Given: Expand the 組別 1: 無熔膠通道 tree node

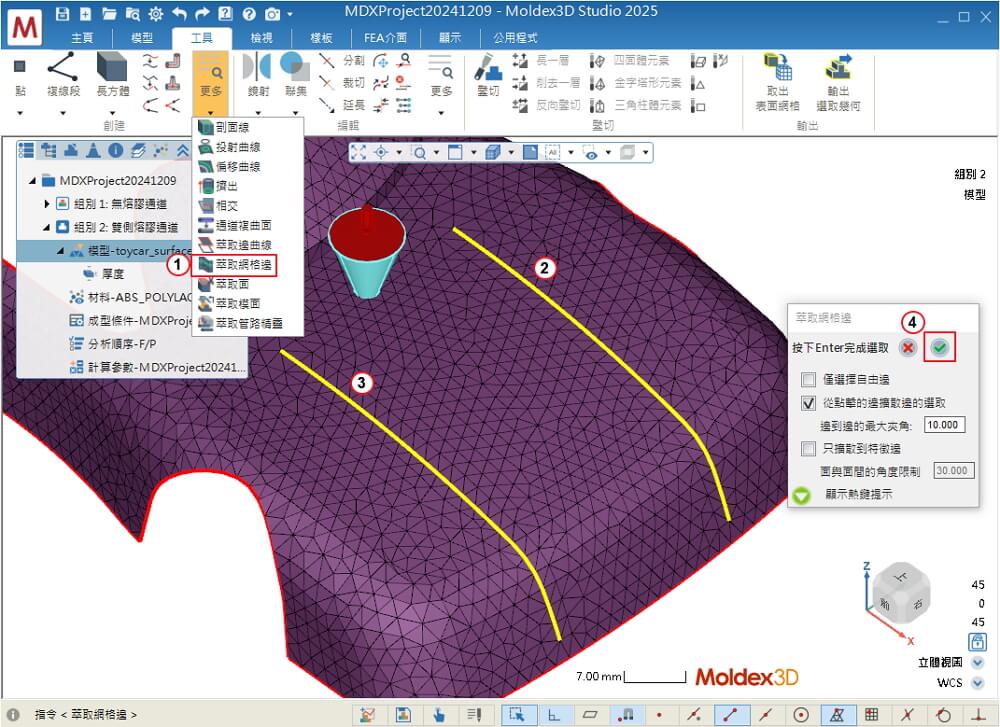Looking at the screenshot, I should coord(47,204).
